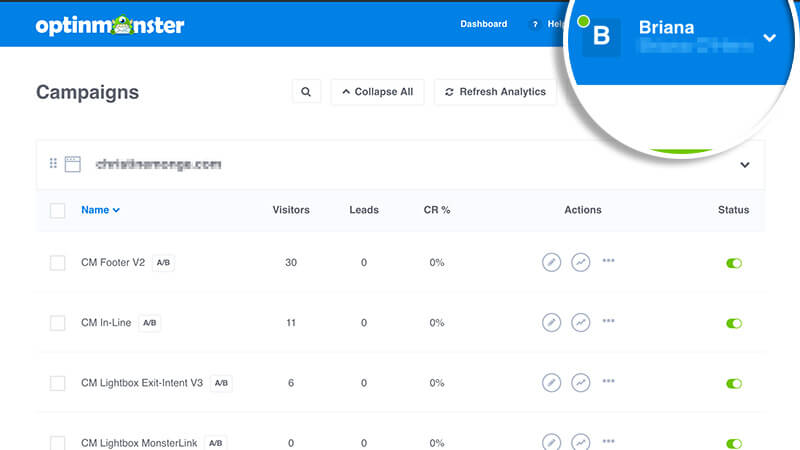This screenshot has height=450, width=800.
Task: Disable the CM In-Line status toggle
Action: (734, 324)
